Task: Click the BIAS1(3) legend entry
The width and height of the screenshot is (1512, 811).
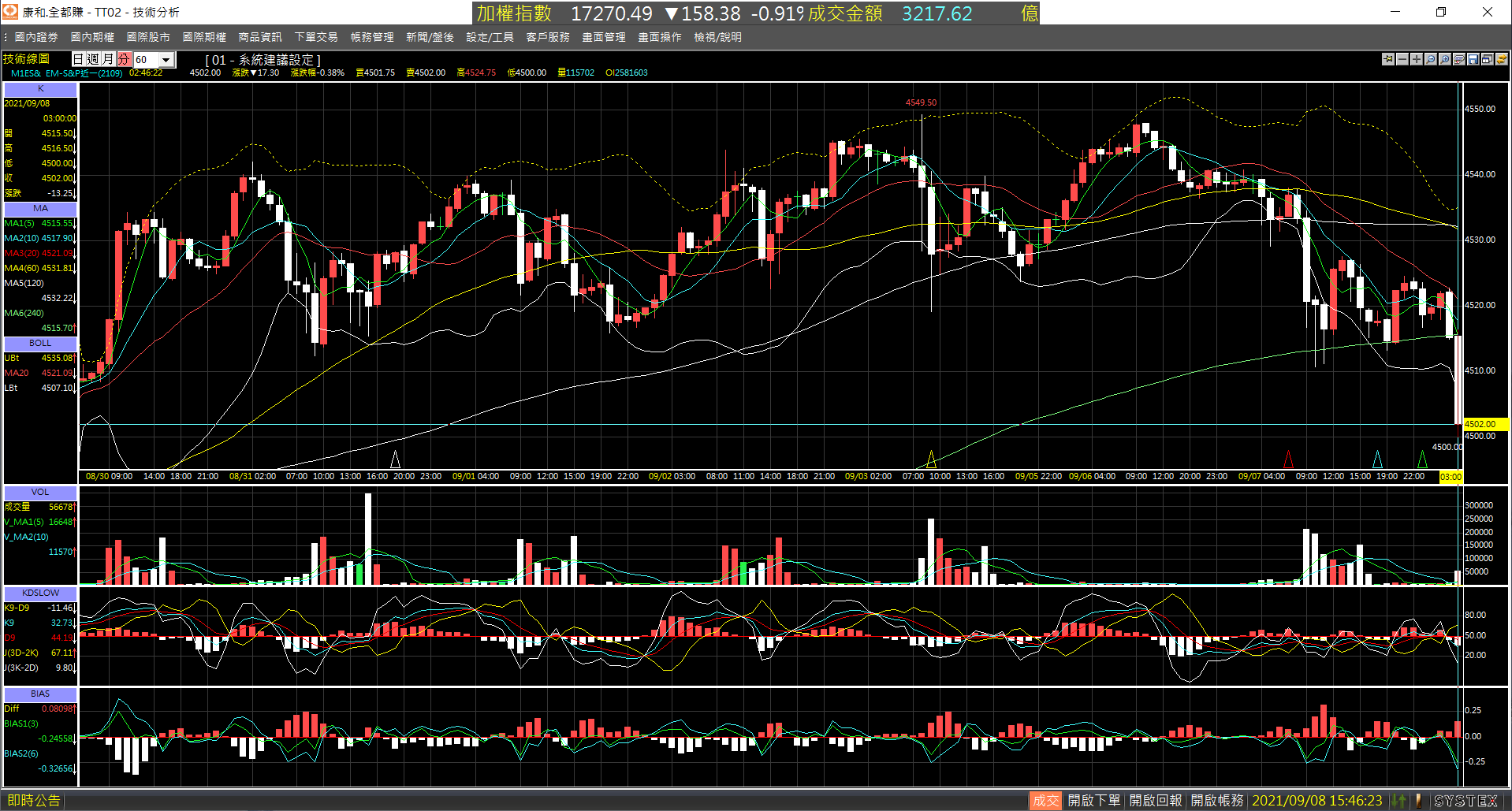Action: (21, 724)
